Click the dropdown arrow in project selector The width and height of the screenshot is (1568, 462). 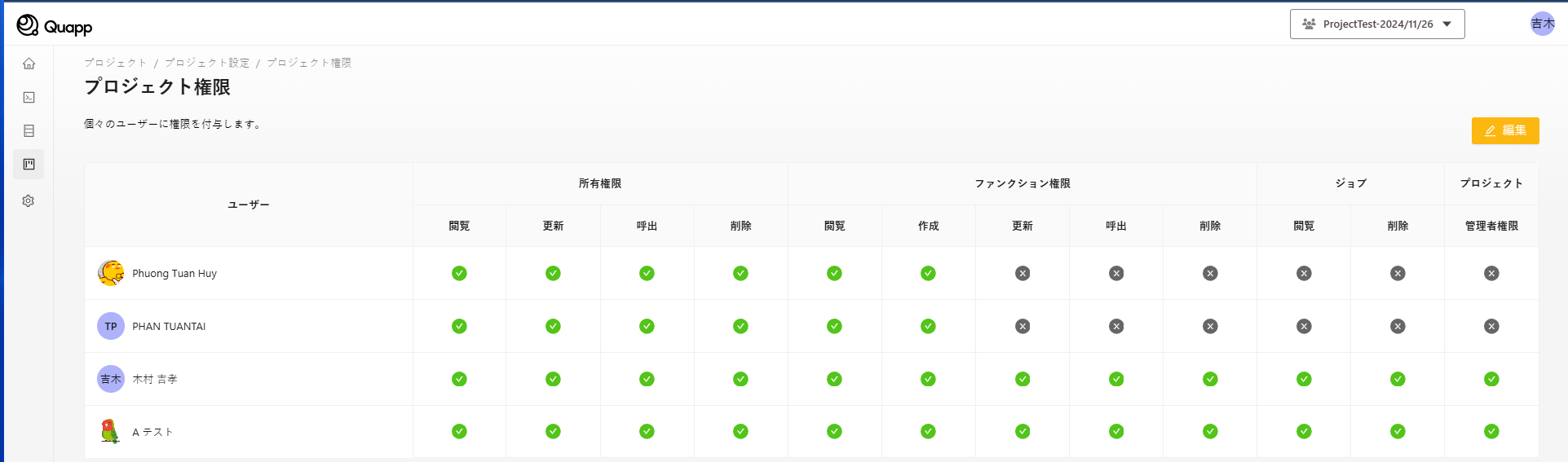click(x=1447, y=24)
